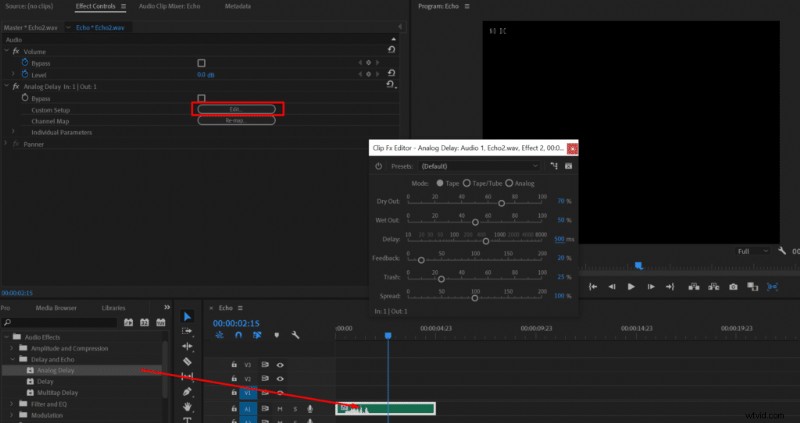Export frame with camera icon
The height and width of the screenshot is (423, 800).
pyautogui.click(x=733, y=287)
